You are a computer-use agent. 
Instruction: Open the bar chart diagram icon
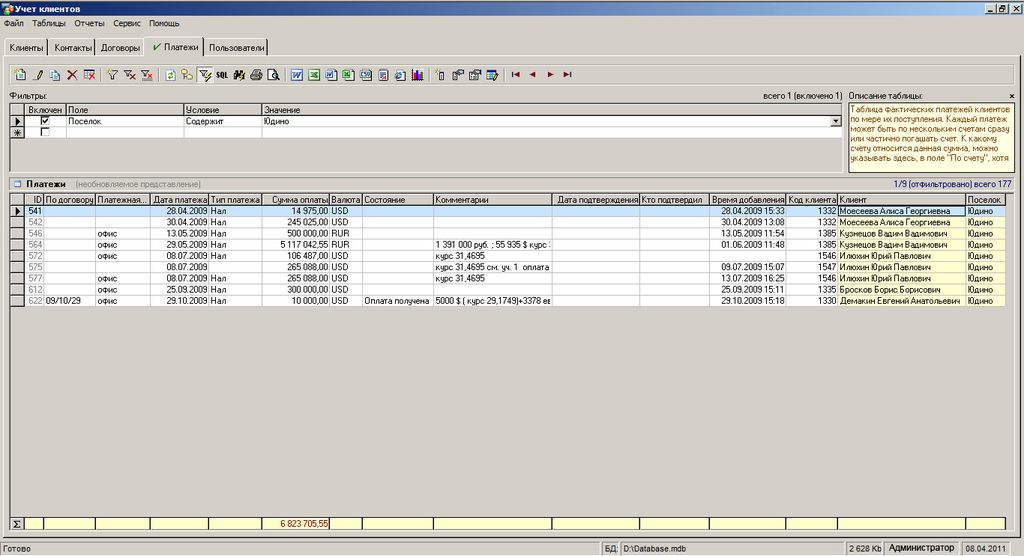click(417, 75)
